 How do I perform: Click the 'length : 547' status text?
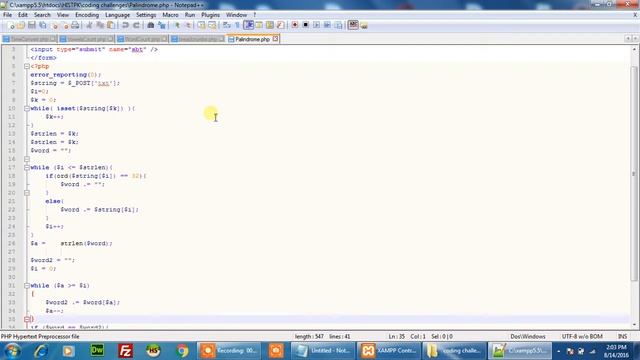[309, 336]
